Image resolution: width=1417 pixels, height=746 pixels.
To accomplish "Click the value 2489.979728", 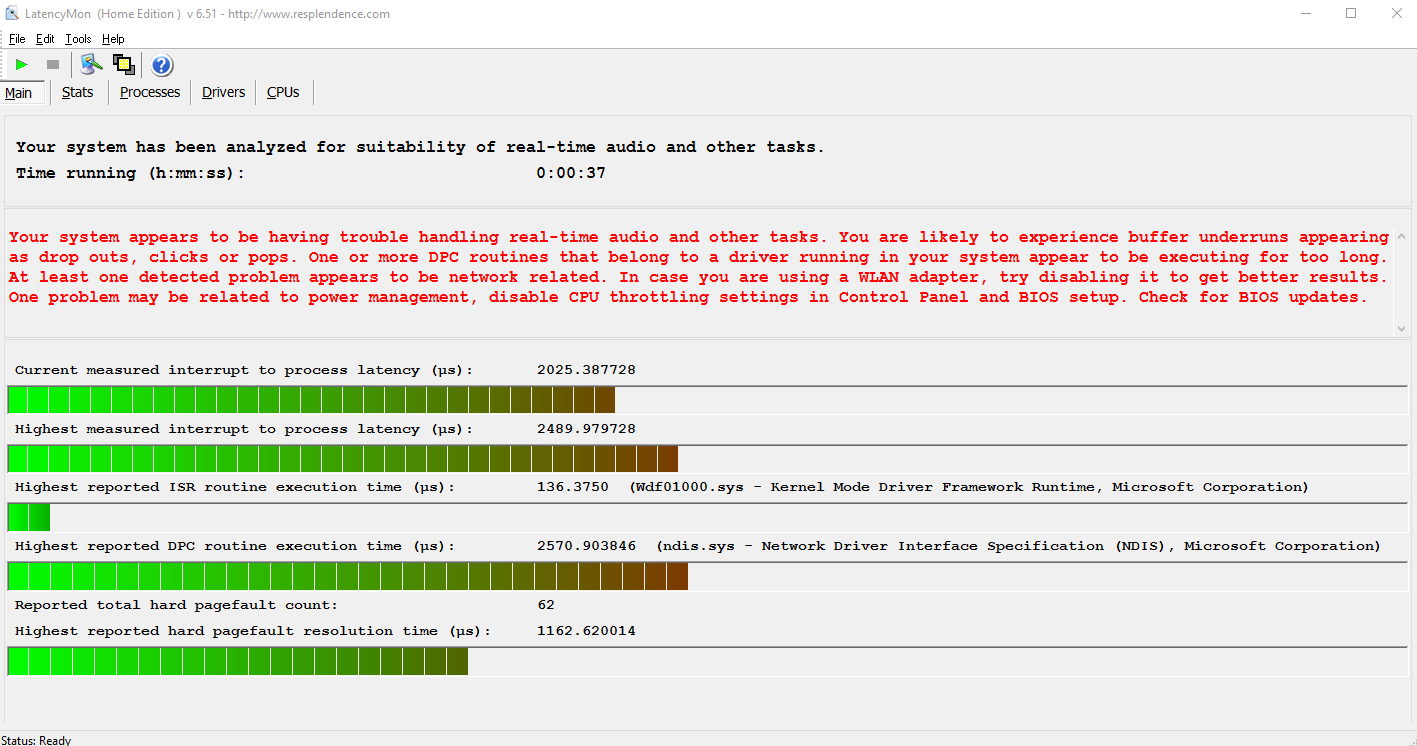I will pos(586,429).
